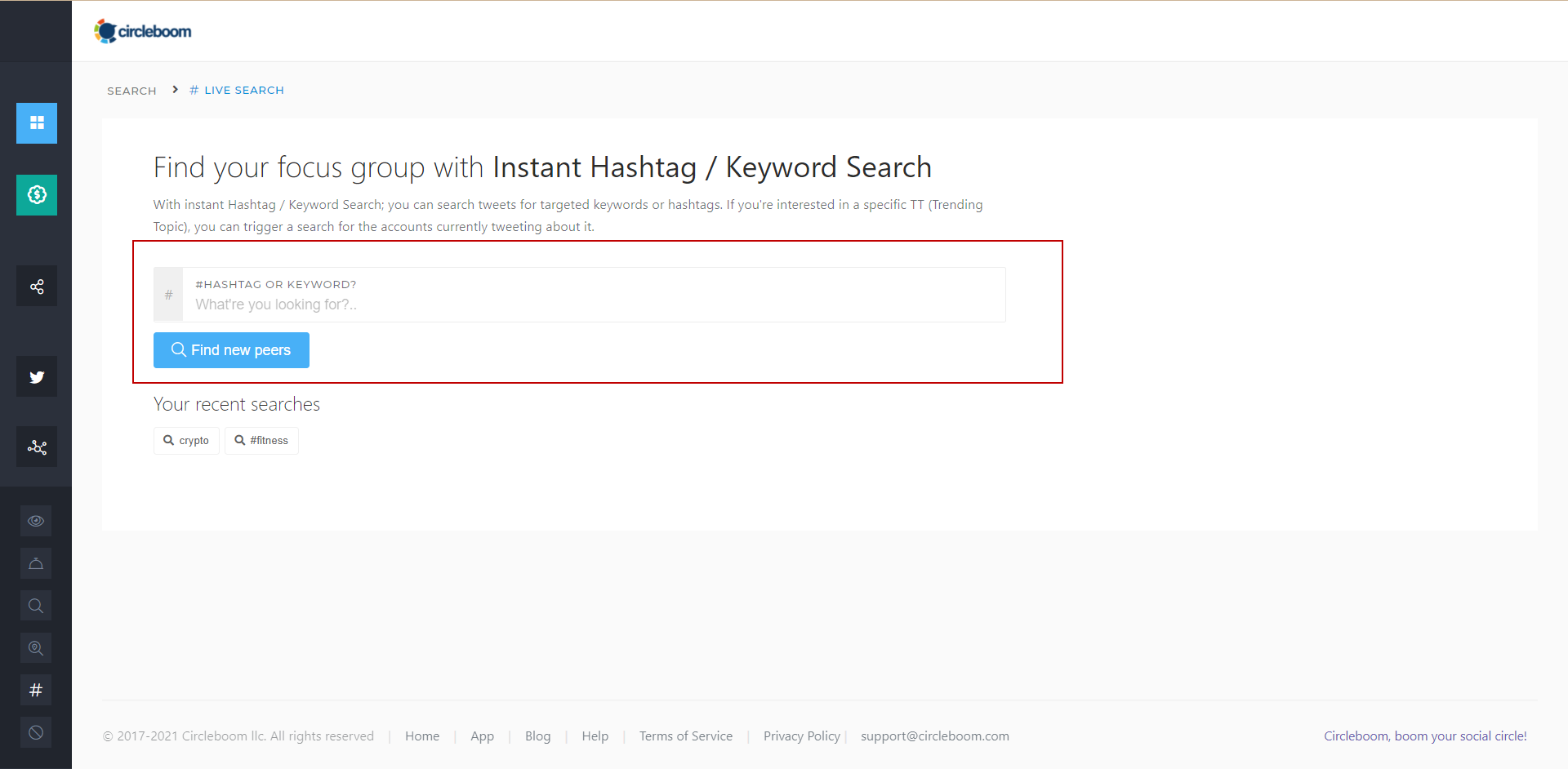
Task: Select the magnifier search icon in sidebar
Action: (x=35, y=605)
